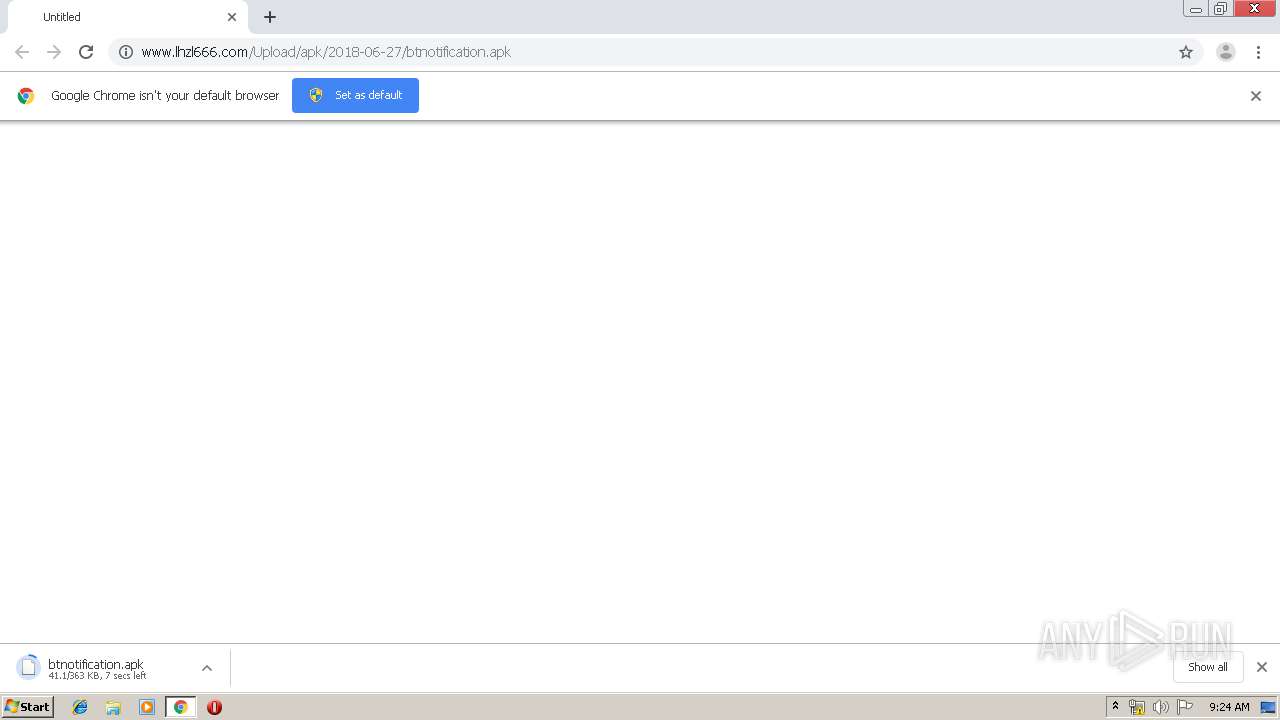The image size is (1280, 720).
Task: Open a new tab
Action: pos(270,17)
